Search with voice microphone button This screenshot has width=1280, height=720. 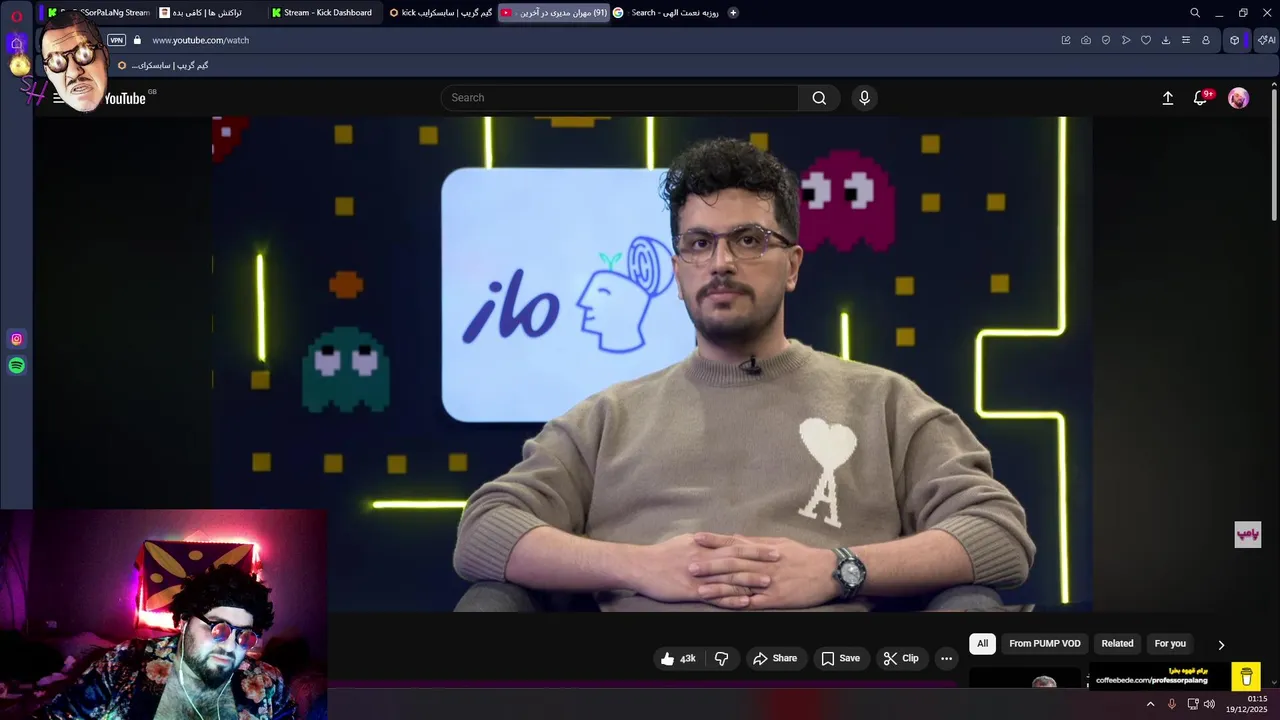(865, 98)
